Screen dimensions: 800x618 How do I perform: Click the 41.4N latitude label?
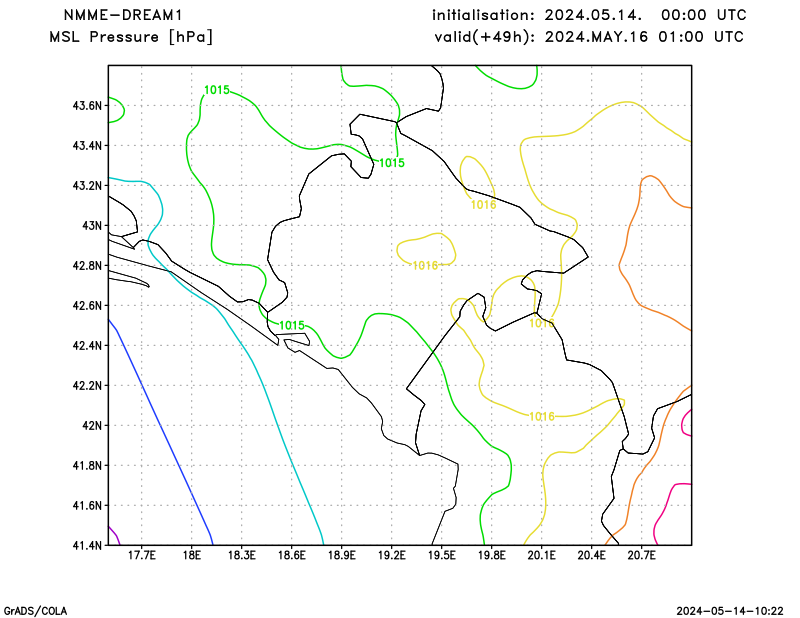87,545
